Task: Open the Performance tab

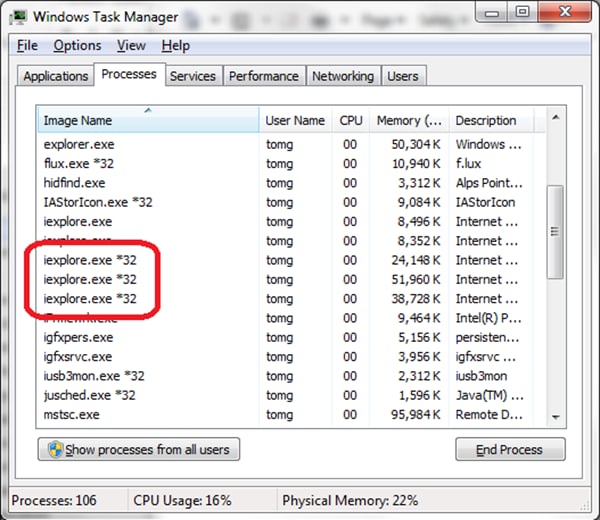Action: point(264,76)
